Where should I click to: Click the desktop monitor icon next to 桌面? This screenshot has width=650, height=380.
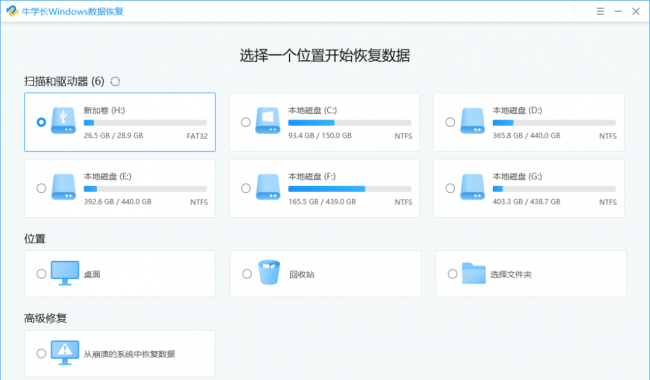pyautogui.click(x=65, y=273)
